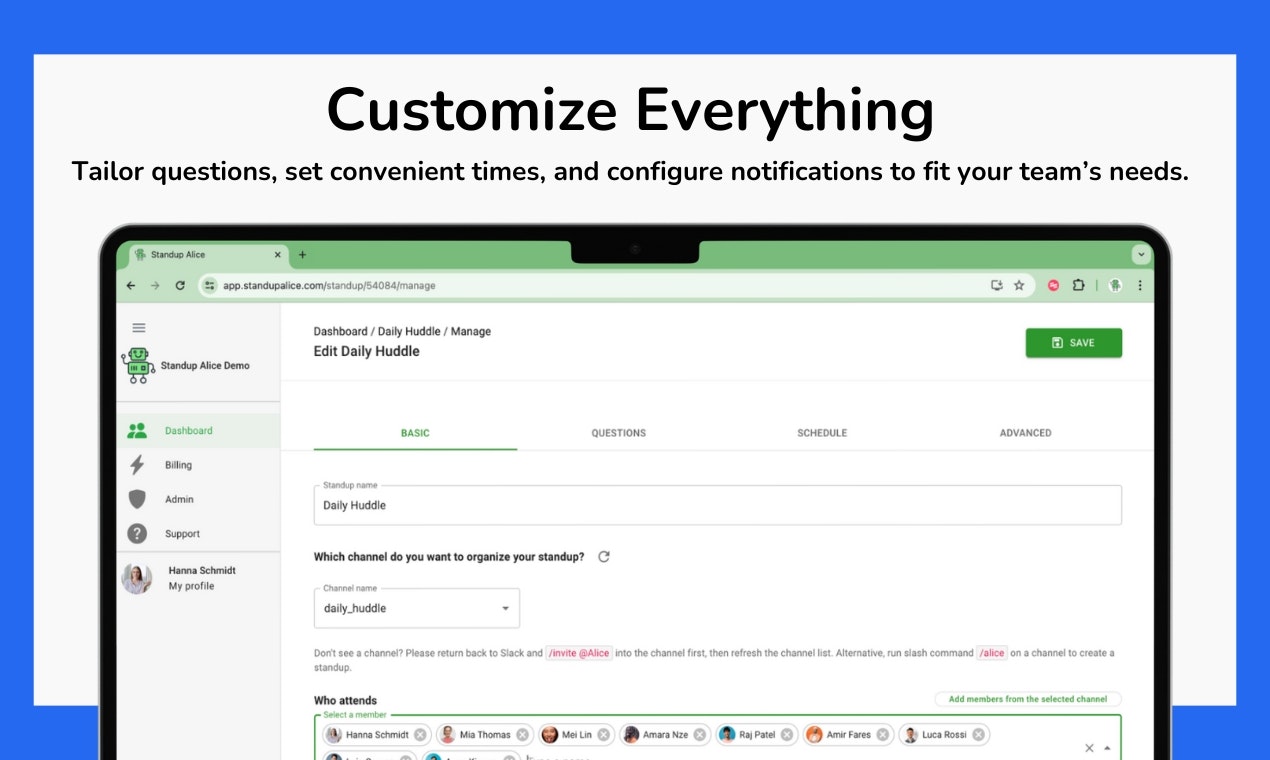This screenshot has height=760, width=1270.
Task: Click the Hanna Schmidt profile avatar in the sidebar
Action: (x=137, y=578)
